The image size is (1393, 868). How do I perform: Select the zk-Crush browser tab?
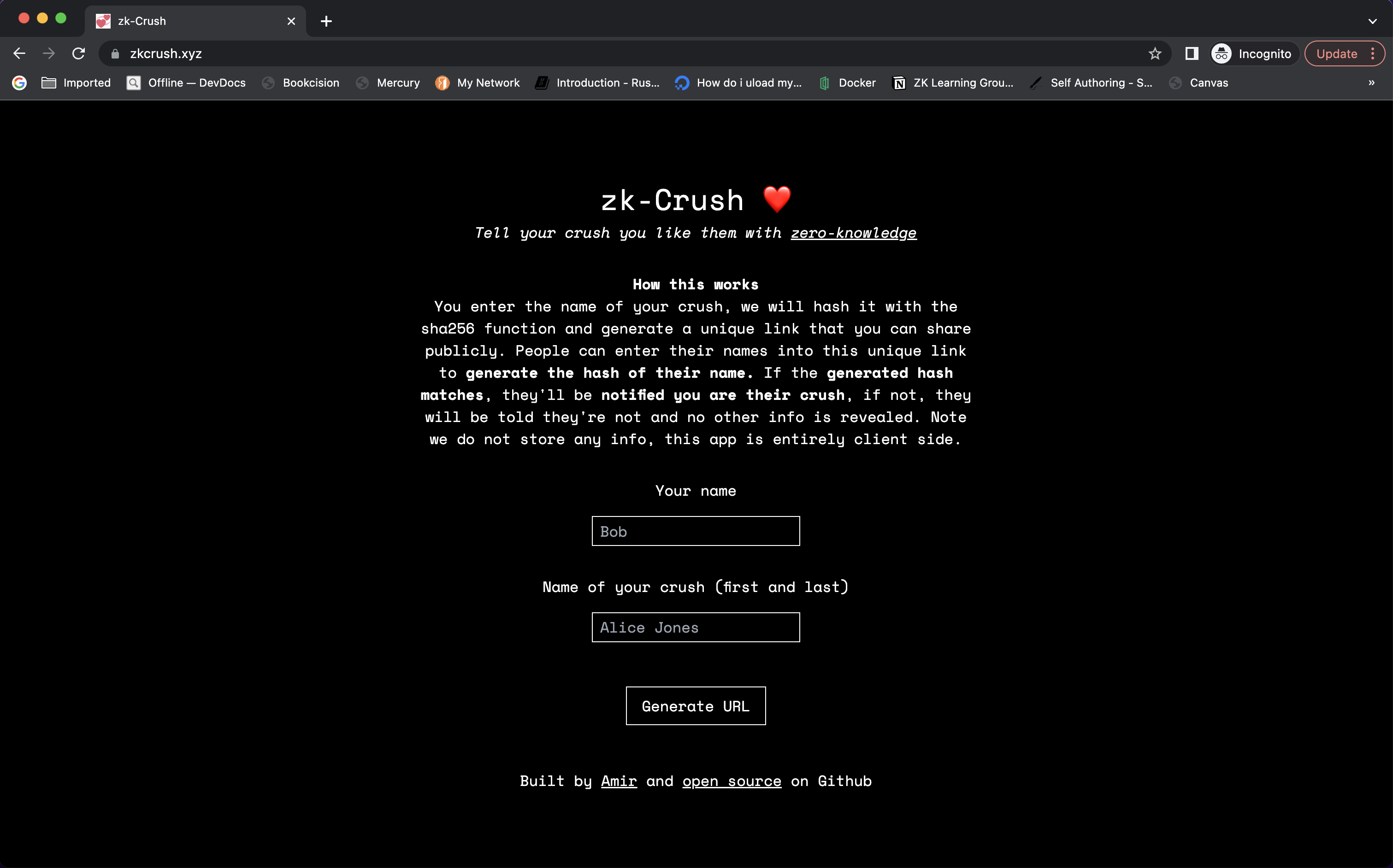pyautogui.click(x=195, y=21)
